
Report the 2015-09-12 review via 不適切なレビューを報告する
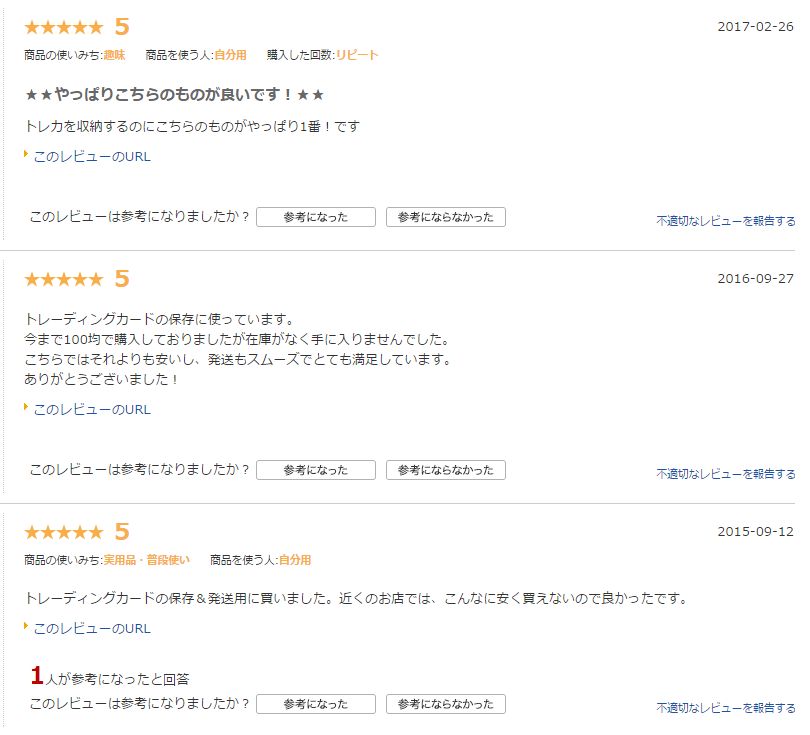point(725,707)
